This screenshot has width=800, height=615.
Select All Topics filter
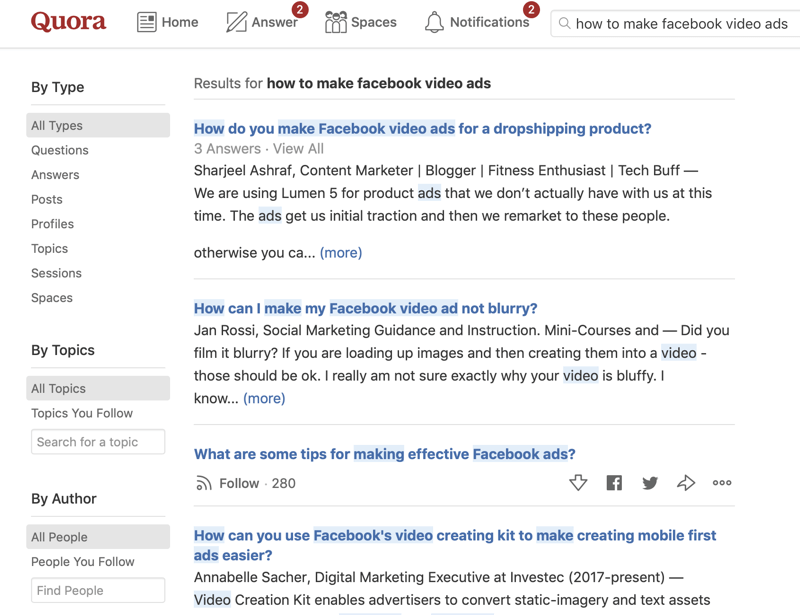click(x=98, y=388)
